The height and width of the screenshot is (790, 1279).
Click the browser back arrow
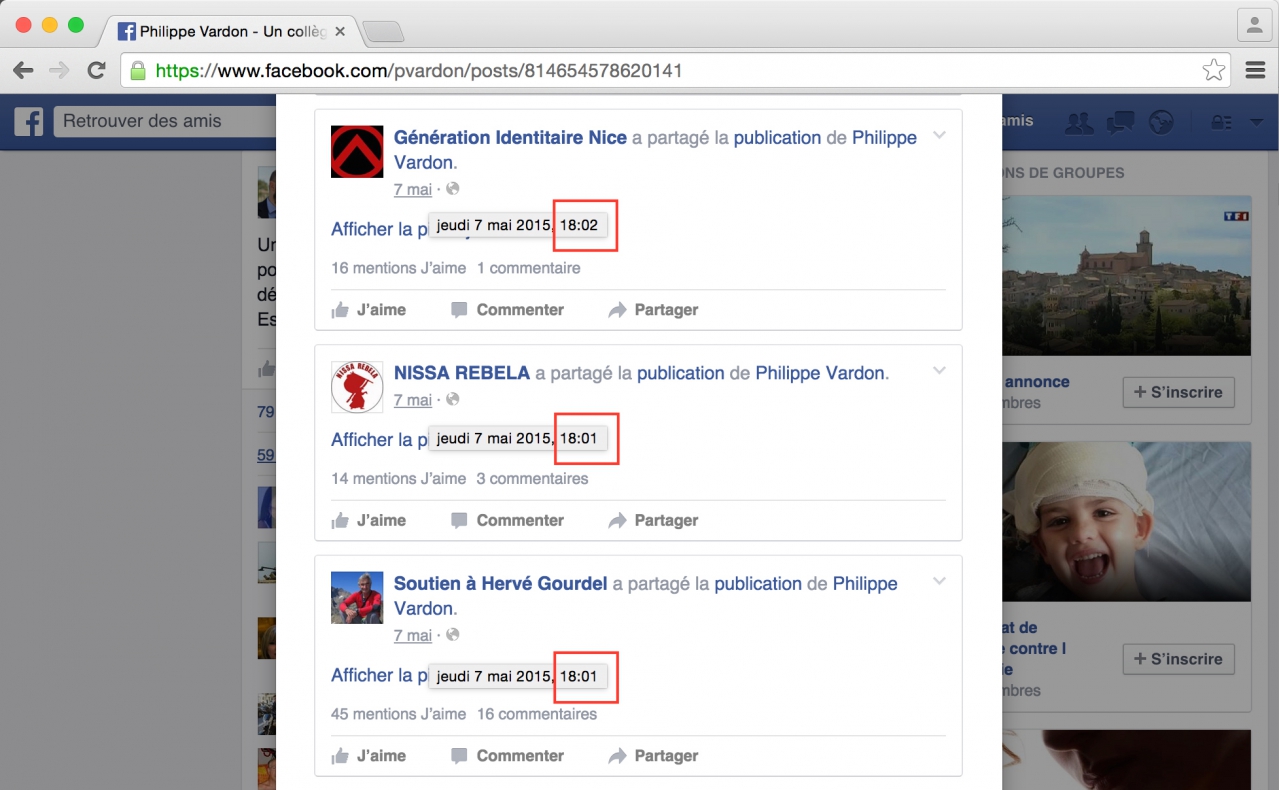tap(23, 70)
